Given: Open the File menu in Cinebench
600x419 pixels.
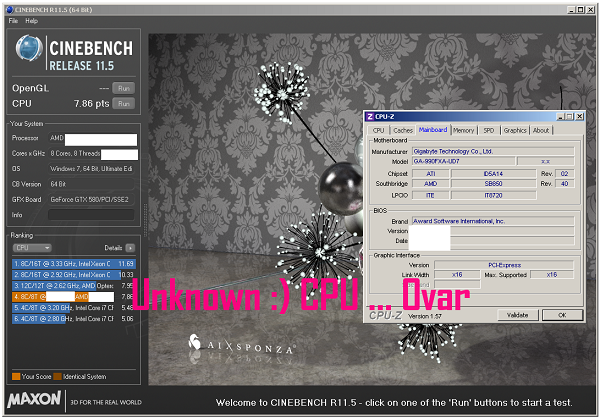Looking at the screenshot, I should click(13, 21).
